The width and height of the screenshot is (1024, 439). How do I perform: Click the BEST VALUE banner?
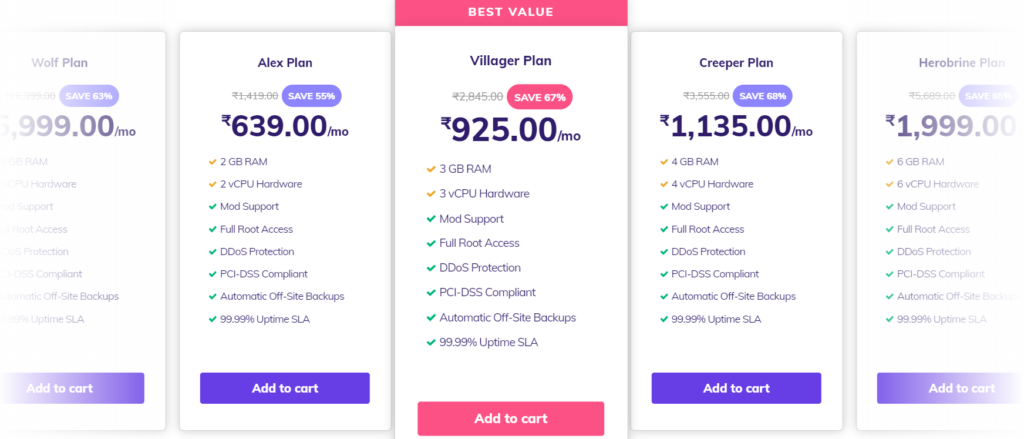pos(511,12)
